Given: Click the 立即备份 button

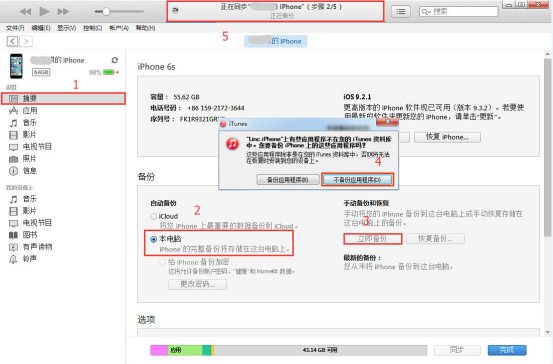Looking at the screenshot, I should pyautogui.click(x=372, y=239).
